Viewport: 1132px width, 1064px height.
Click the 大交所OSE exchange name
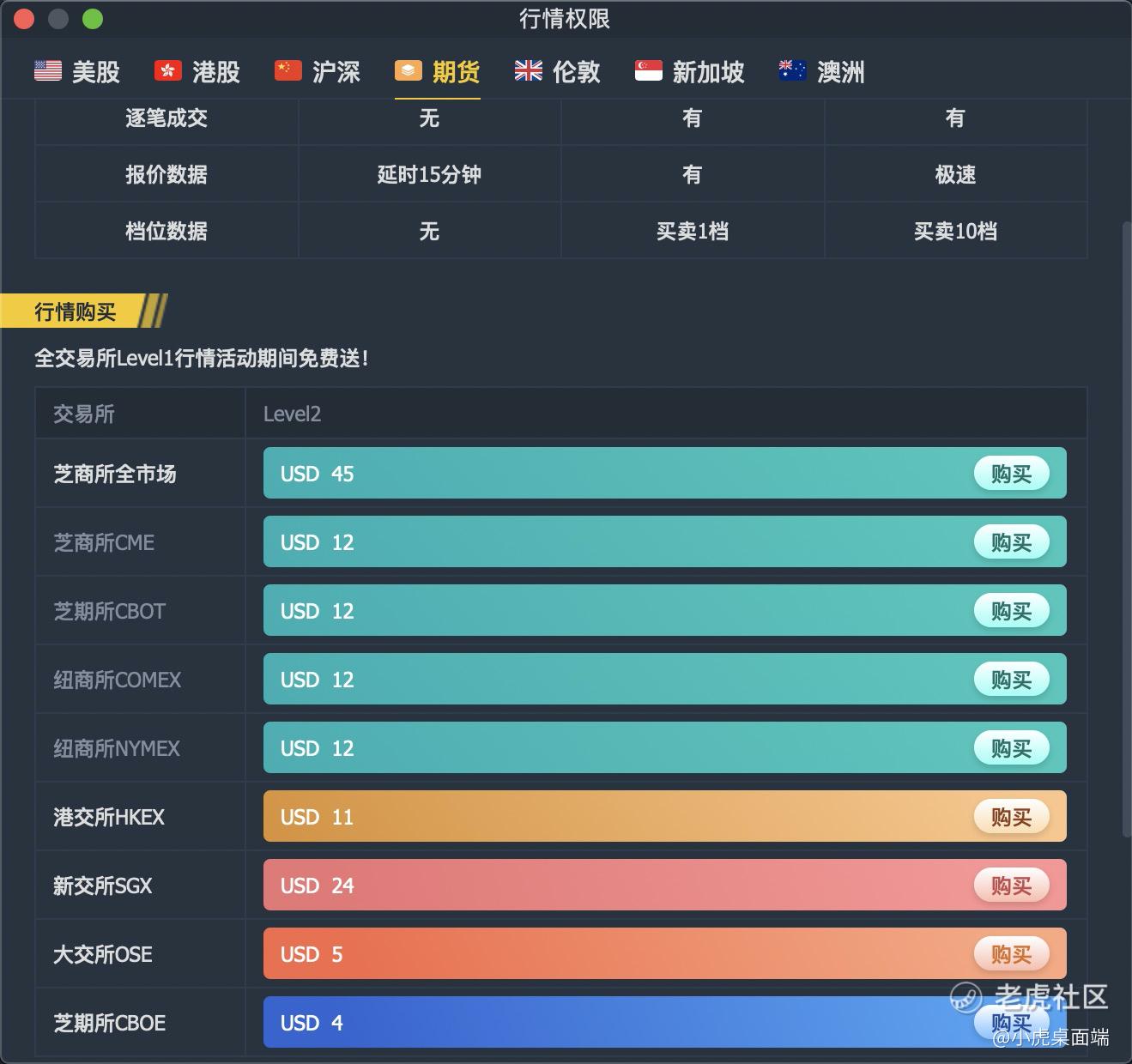coord(102,954)
